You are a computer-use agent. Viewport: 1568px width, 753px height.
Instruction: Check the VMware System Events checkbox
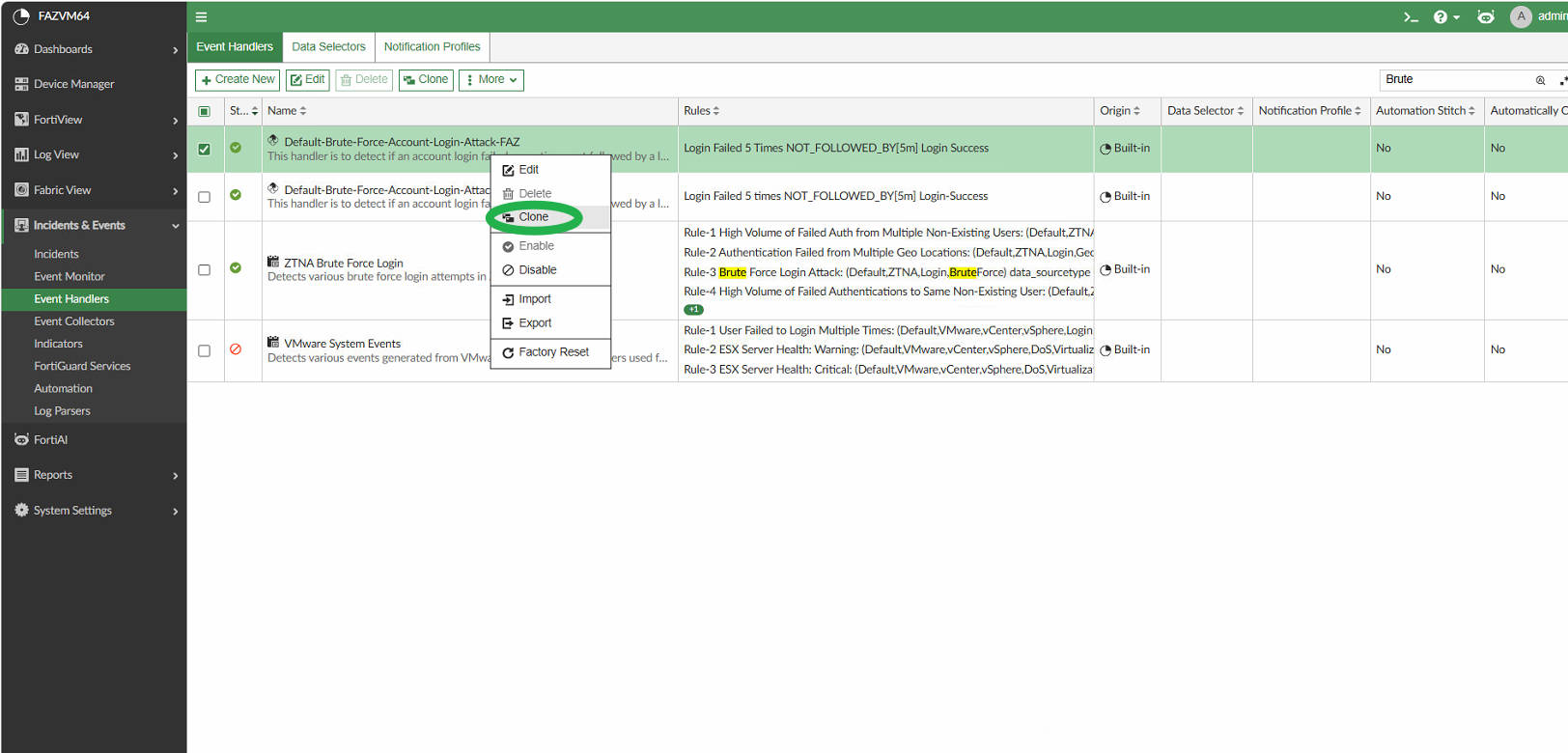pos(204,350)
